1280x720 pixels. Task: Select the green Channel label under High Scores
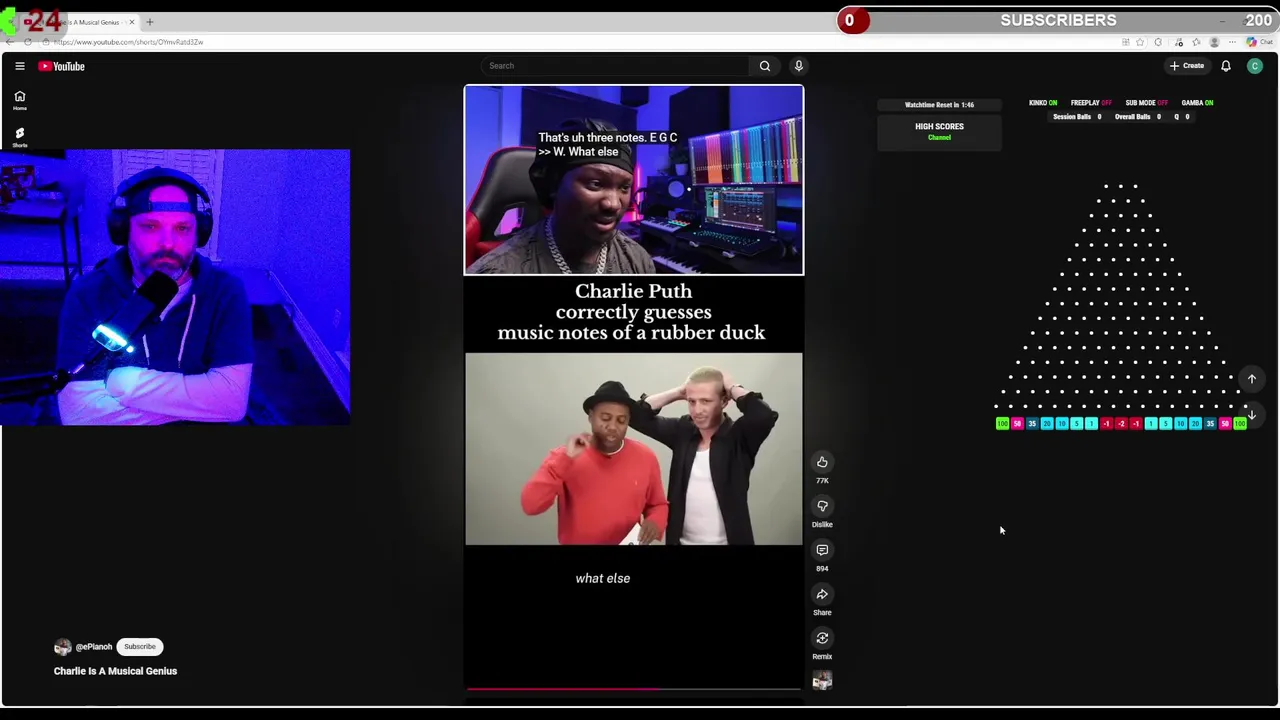[939, 138]
